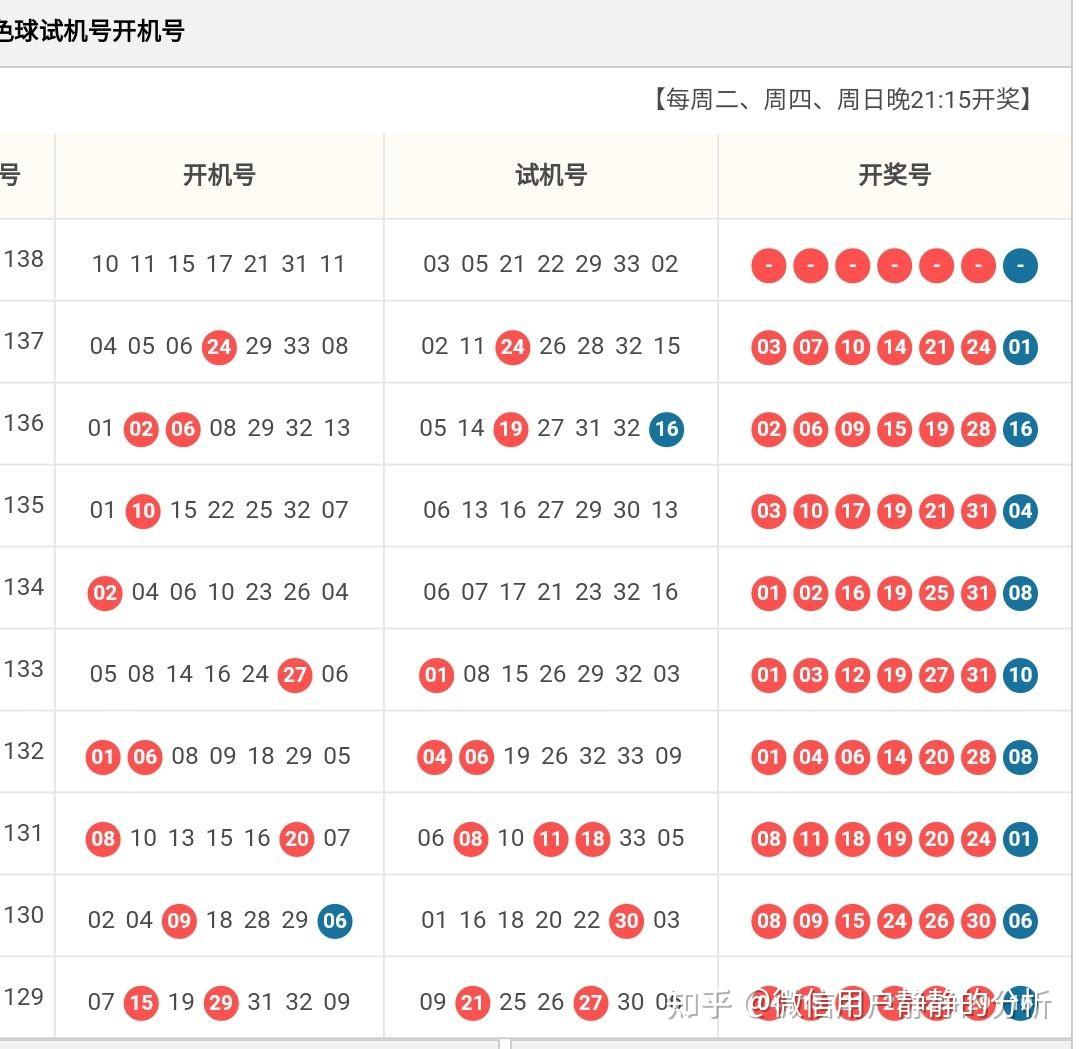The image size is (1080, 1049).
Task: Click red ball 04 in row 132 试机号
Action: (x=435, y=756)
